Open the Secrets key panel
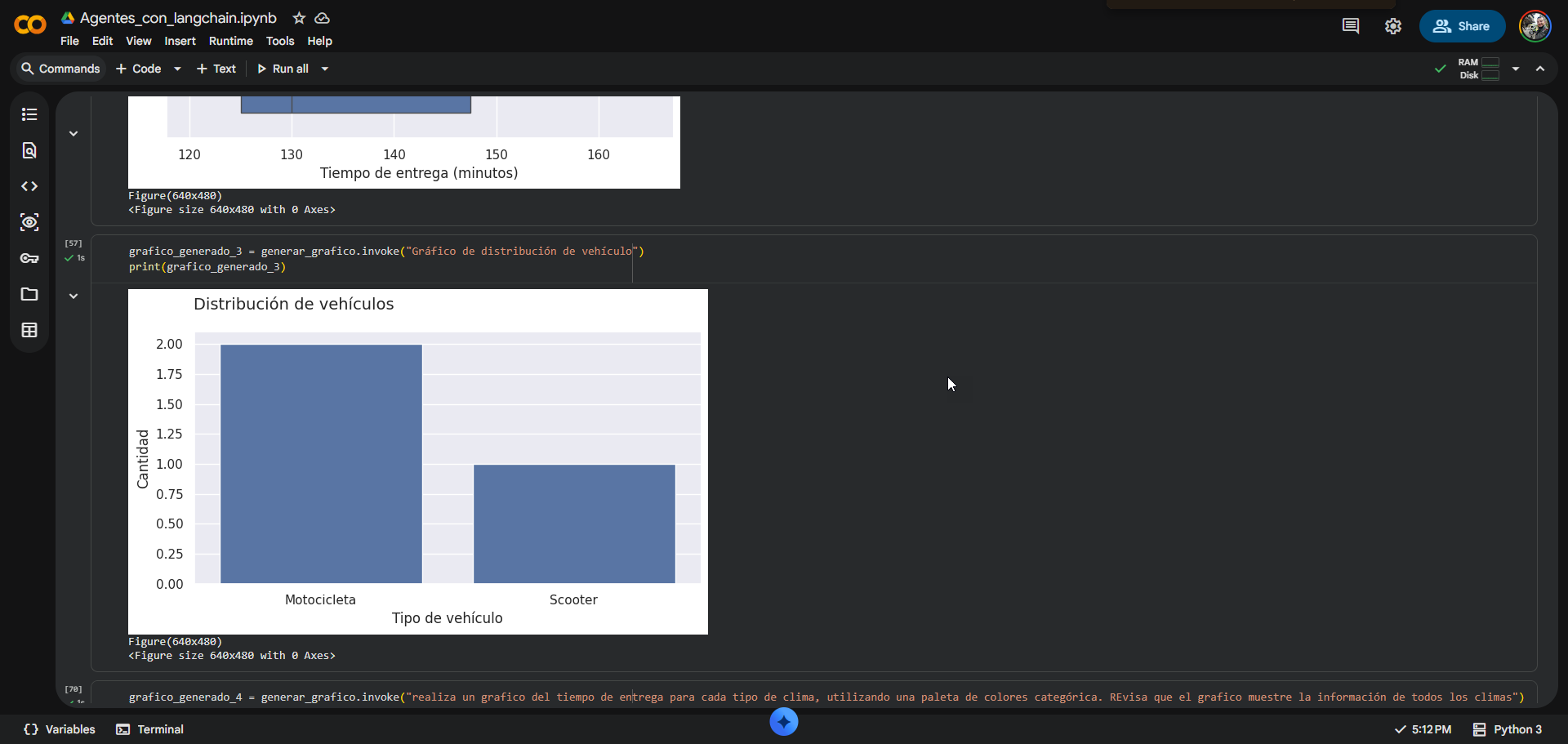Image resolution: width=1568 pixels, height=744 pixels. tap(29, 258)
